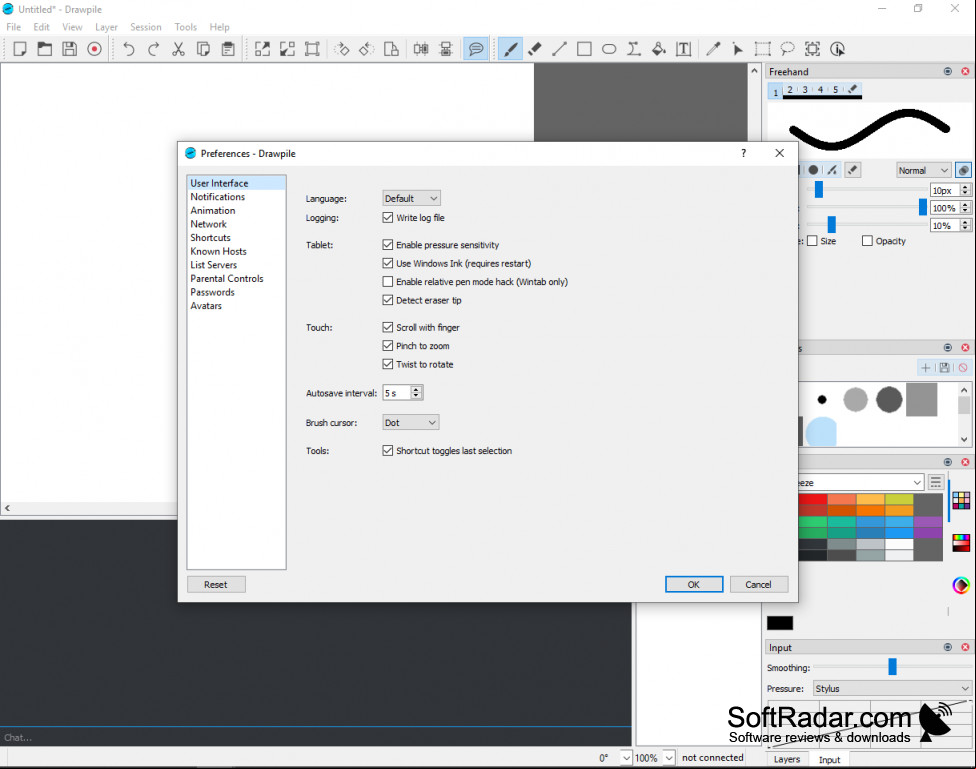The image size is (976, 769).
Task: Uncheck Scroll with finger
Action: pyautogui.click(x=388, y=327)
